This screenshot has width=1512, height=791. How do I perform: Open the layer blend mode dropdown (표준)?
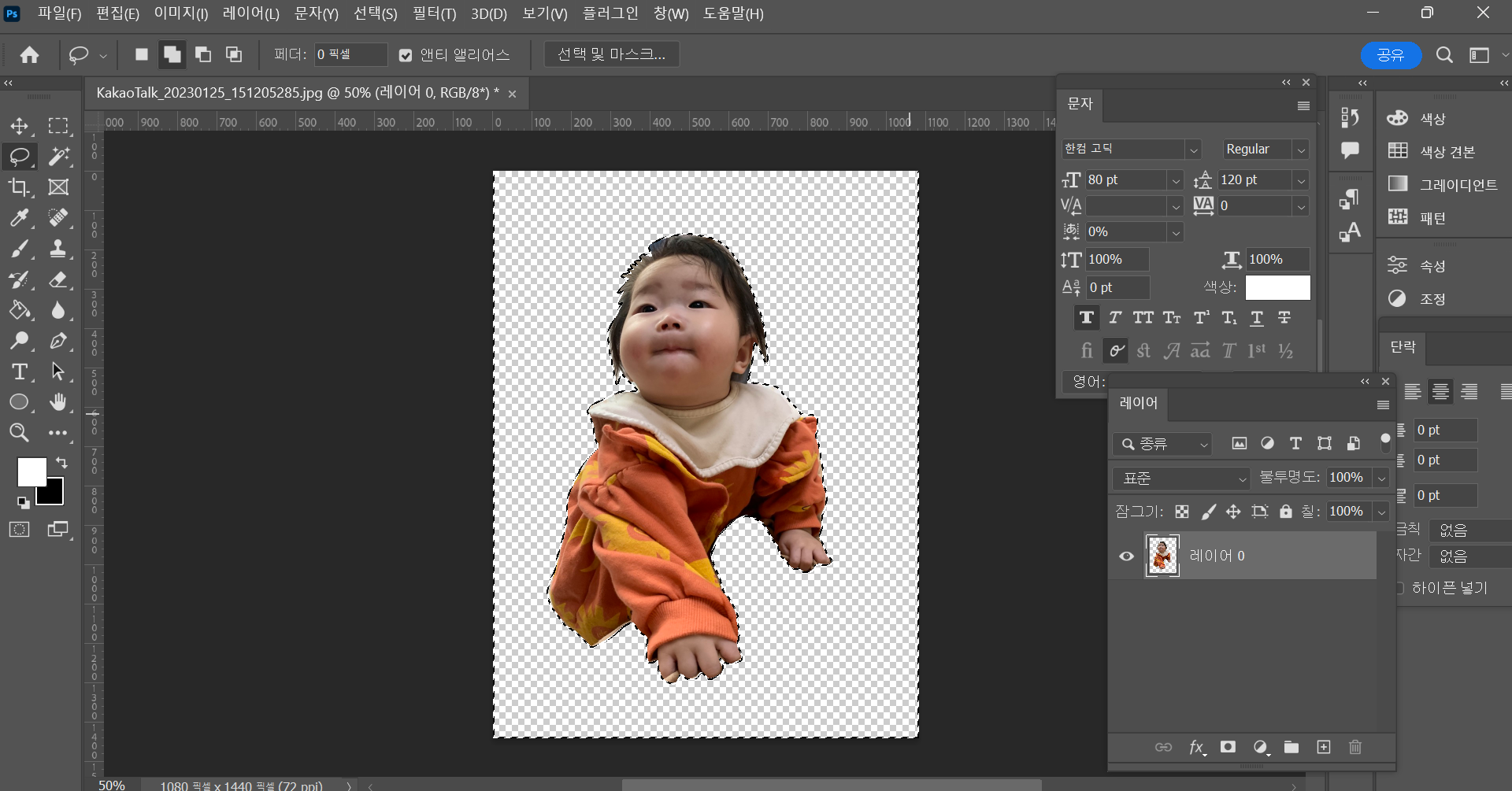(x=1182, y=478)
